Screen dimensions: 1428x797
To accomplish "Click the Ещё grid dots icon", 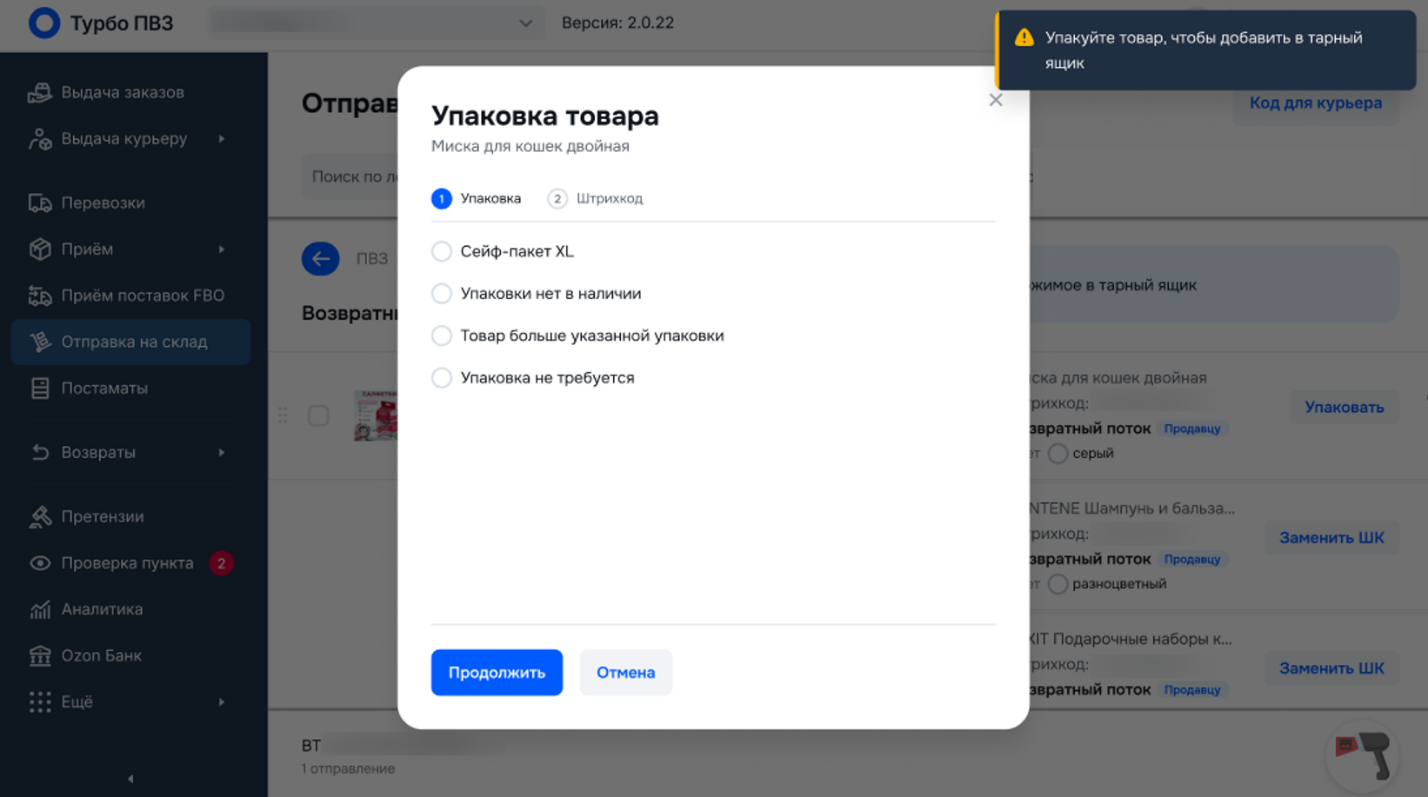I will tap(40, 702).
